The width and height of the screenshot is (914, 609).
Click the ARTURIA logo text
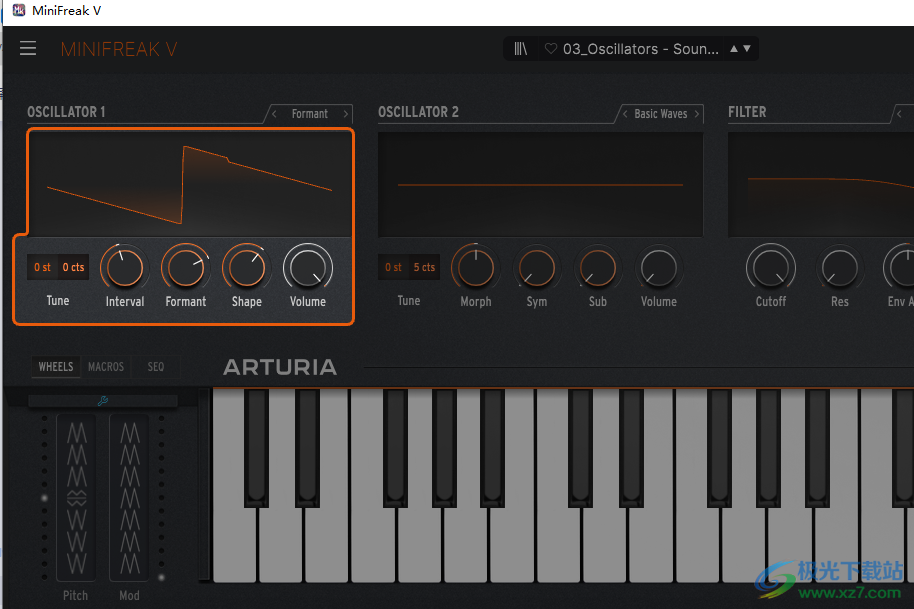click(280, 367)
